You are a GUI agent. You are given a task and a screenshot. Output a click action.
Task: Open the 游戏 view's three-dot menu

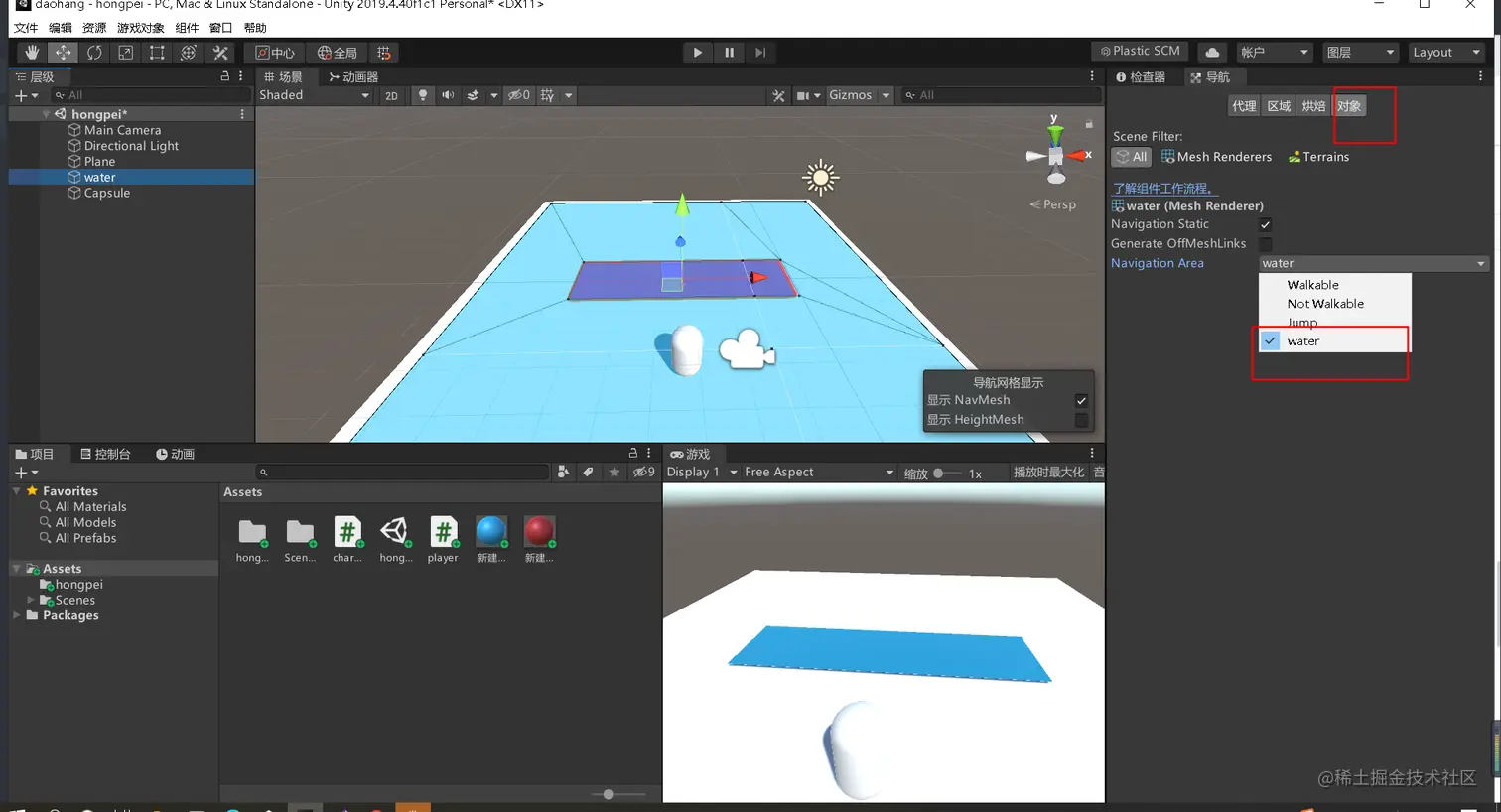(1092, 453)
